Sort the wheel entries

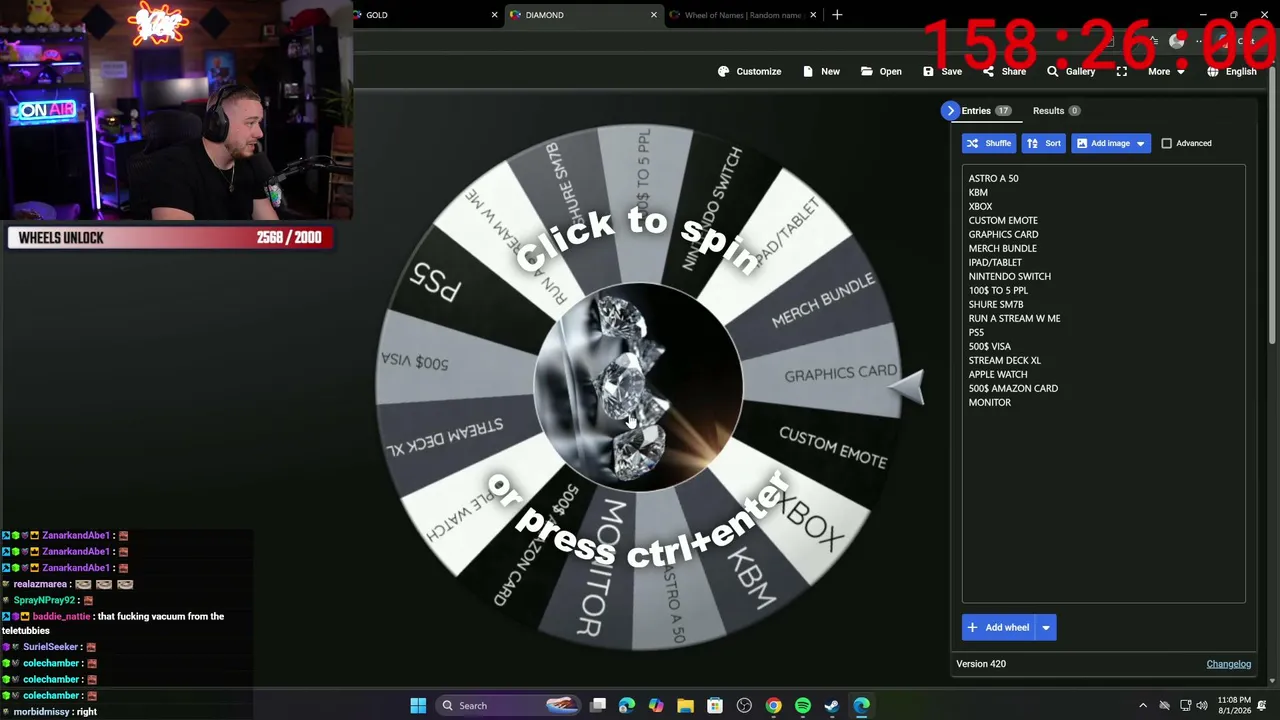1043,143
